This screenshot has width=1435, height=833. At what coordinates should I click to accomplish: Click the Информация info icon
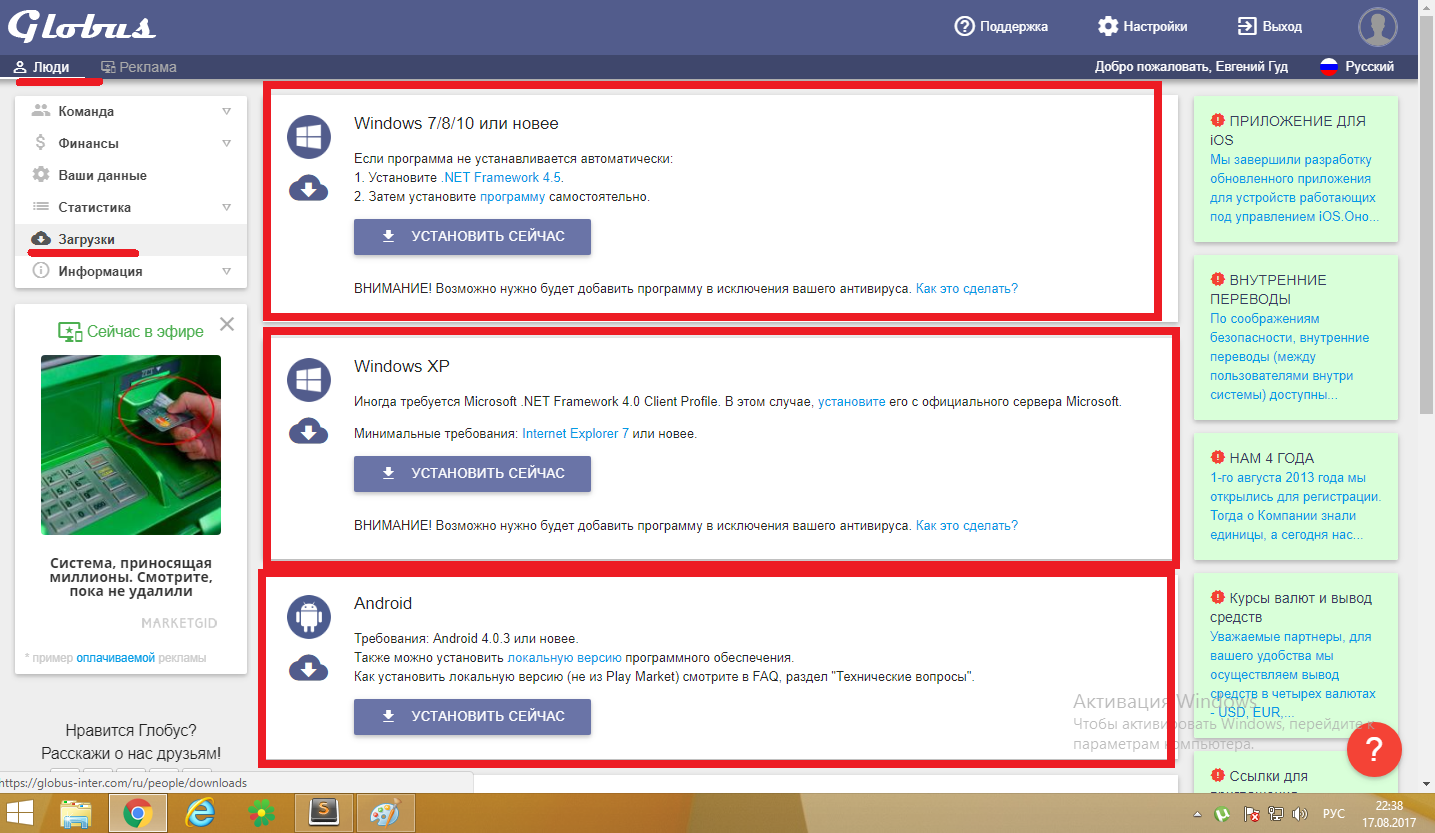[41, 271]
